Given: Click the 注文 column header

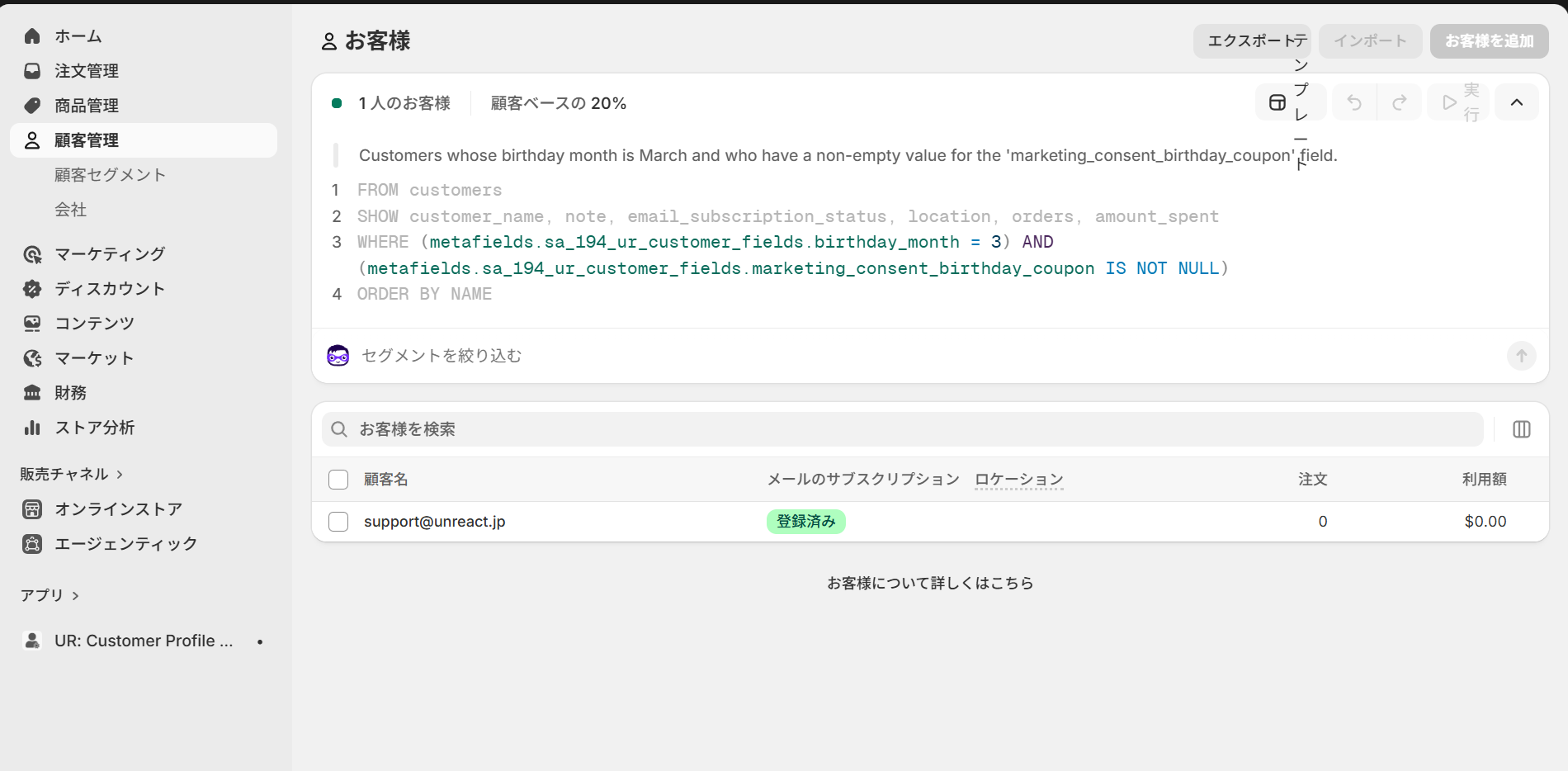Looking at the screenshot, I should 1313,480.
